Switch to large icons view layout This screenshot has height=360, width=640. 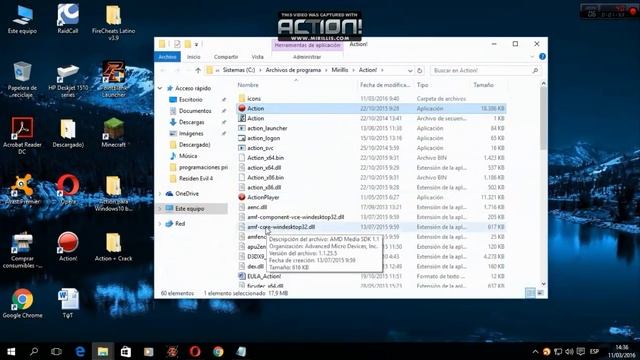pyautogui.click(x=540, y=293)
